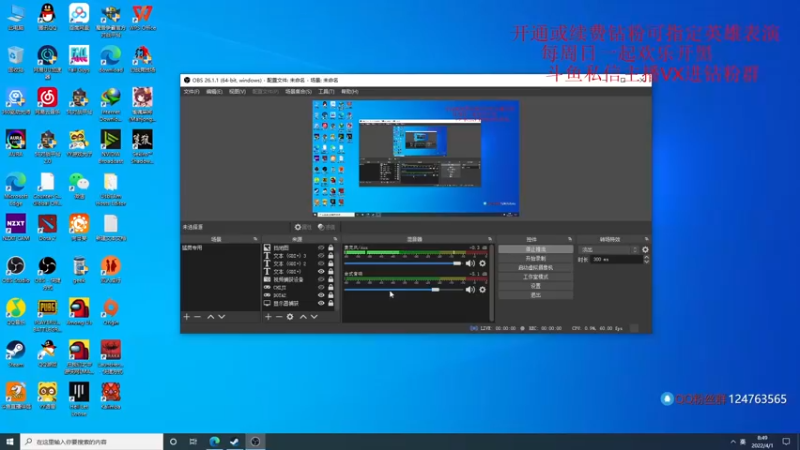This screenshot has width=800, height=450.
Task: Pop out the Scene Transitions dock panel
Action: click(646, 239)
